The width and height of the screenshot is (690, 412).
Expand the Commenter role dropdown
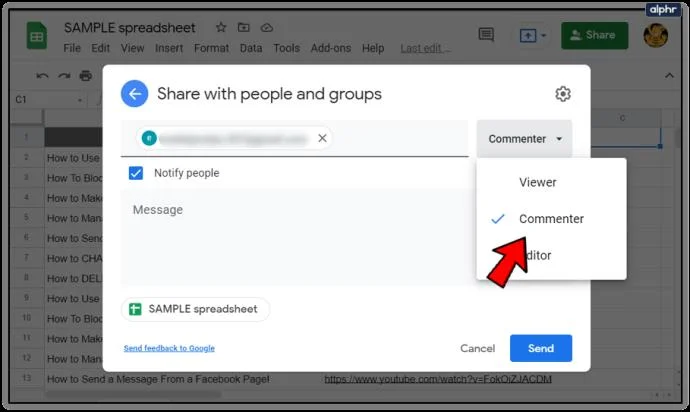pyautogui.click(x=525, y=139)
